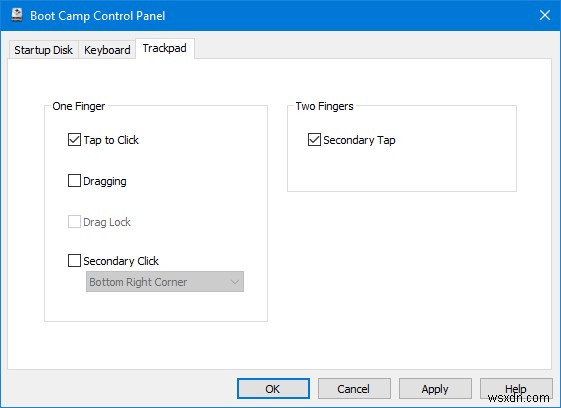Apply the trackpad settings
This screenshot has width=561, height=408.
pyautogui.click(x=435, y=389)
